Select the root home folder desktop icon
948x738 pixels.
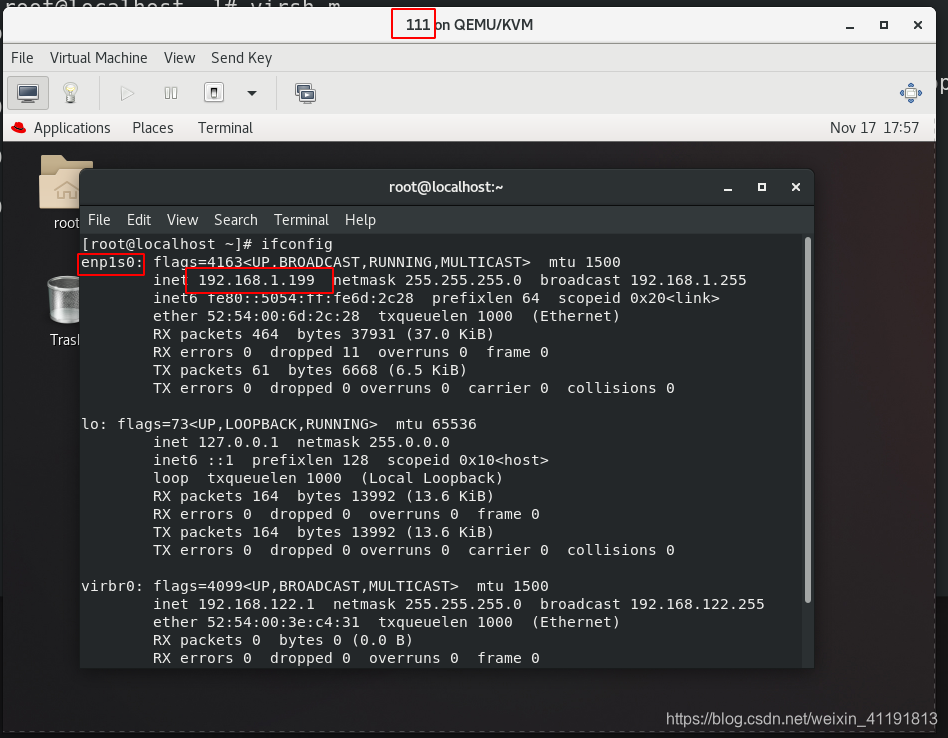59,192
